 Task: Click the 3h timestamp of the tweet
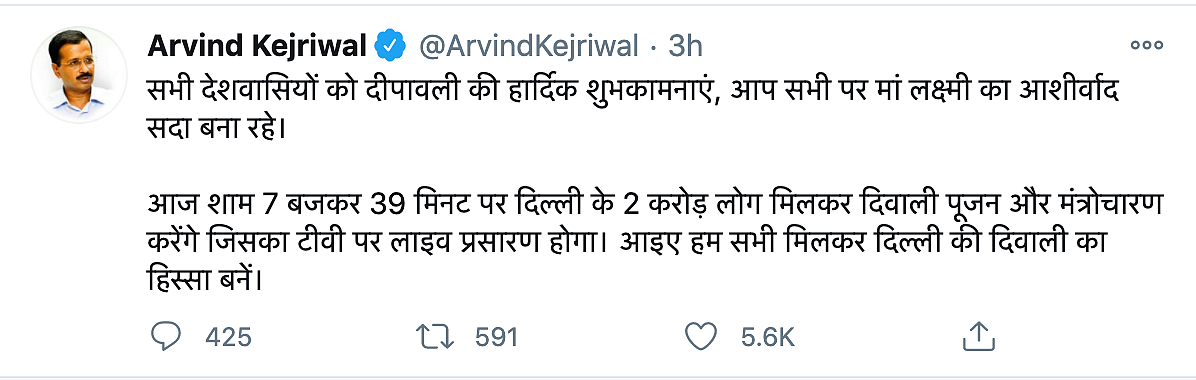[x=685, y=47]
